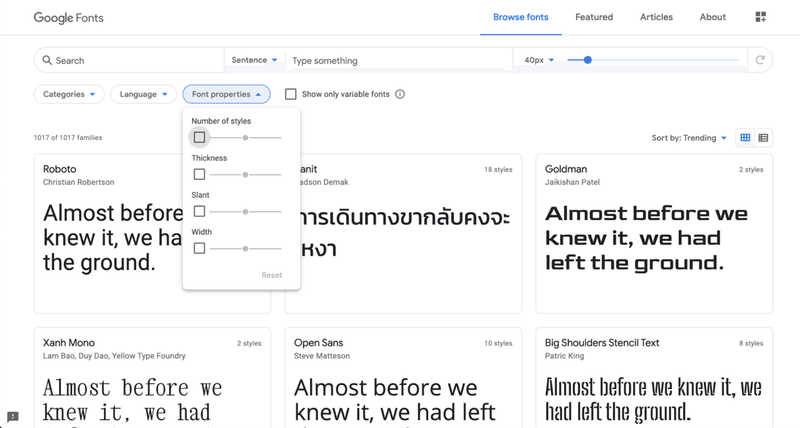Click Reset in font properties panel
800x428 pixels.
271,275
